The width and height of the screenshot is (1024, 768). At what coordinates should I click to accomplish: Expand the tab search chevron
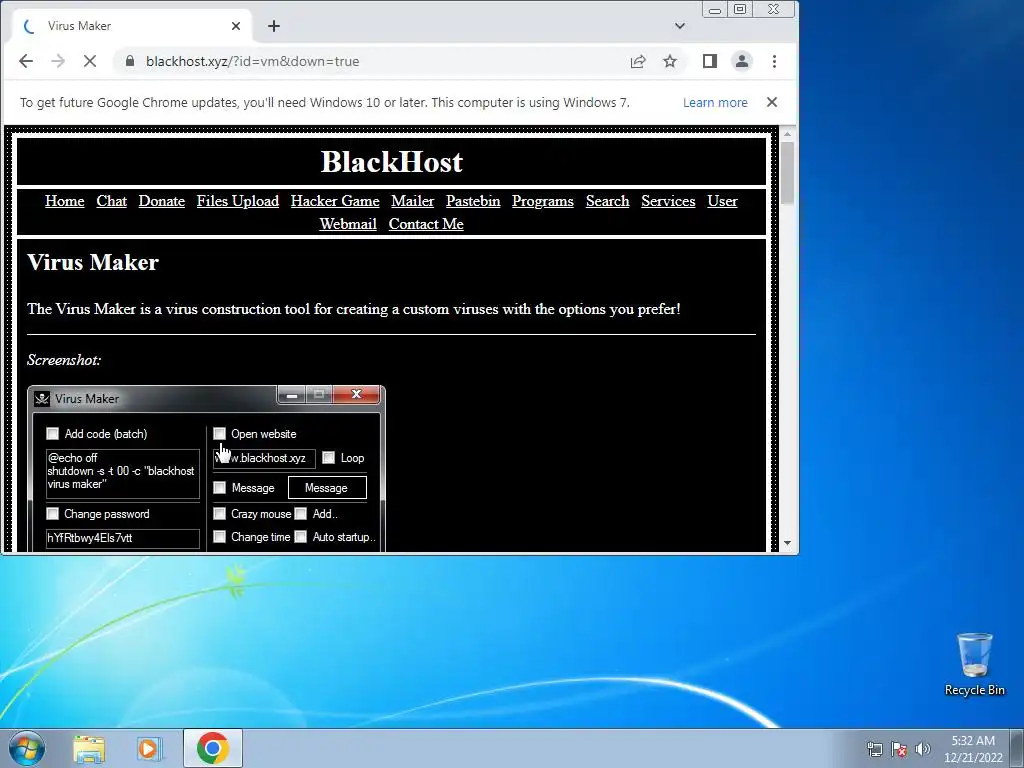click(680, 26)
